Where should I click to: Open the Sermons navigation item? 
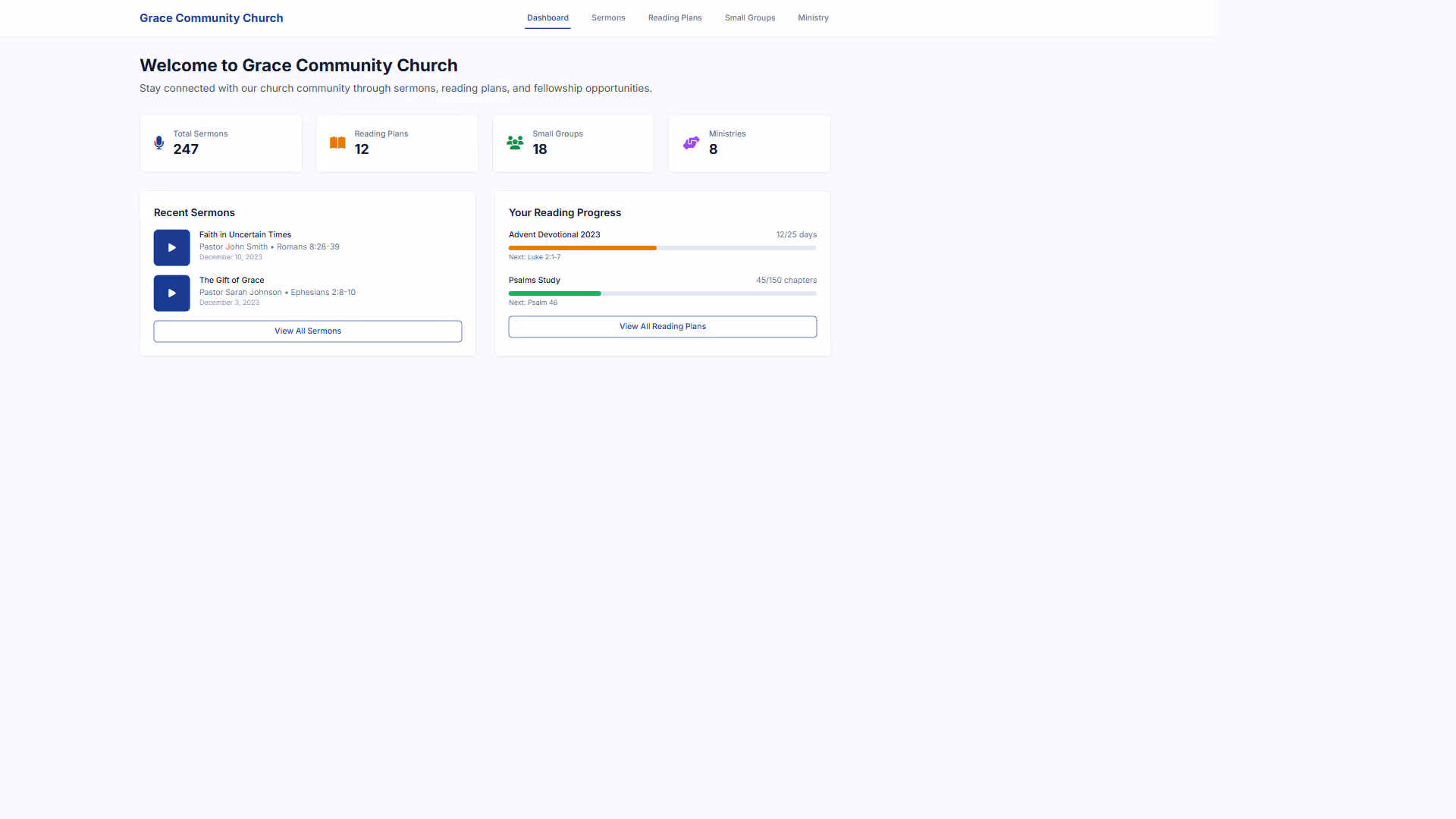pyautogui.click(x=607, y=17)
